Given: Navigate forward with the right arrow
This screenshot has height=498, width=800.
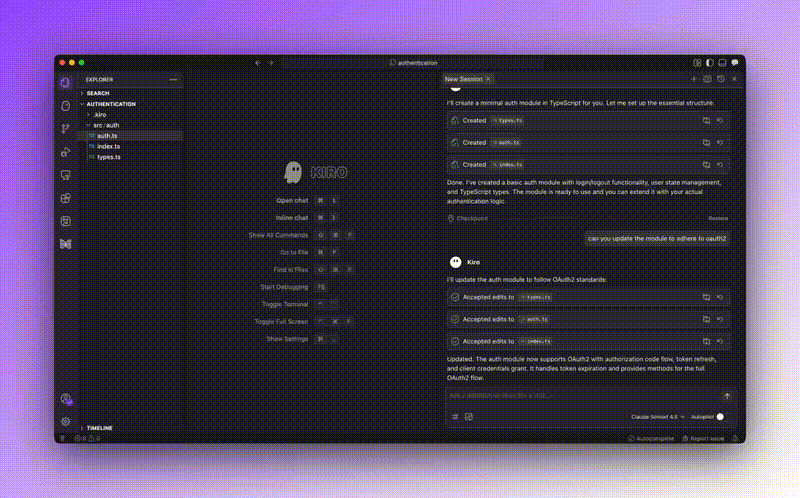Looking at the screenshot, I should 270,63.
